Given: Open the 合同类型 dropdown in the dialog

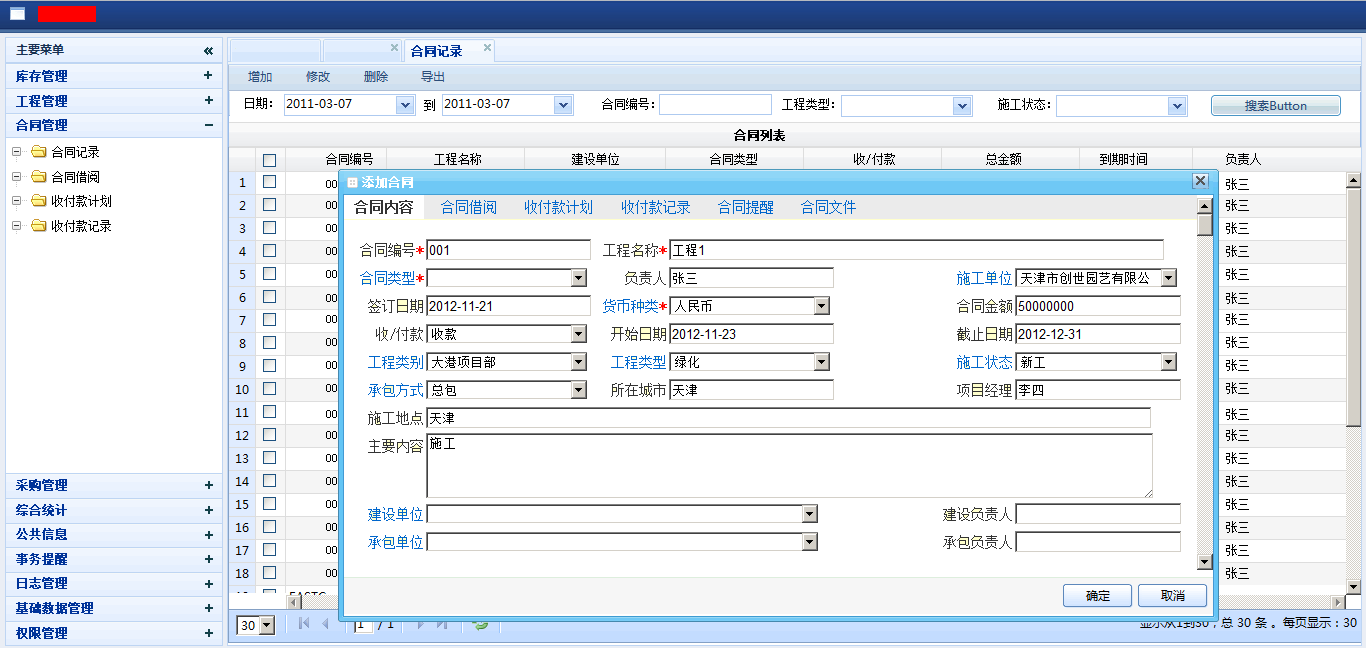Looking at the screenshot, I should click(x=579, y=278).
